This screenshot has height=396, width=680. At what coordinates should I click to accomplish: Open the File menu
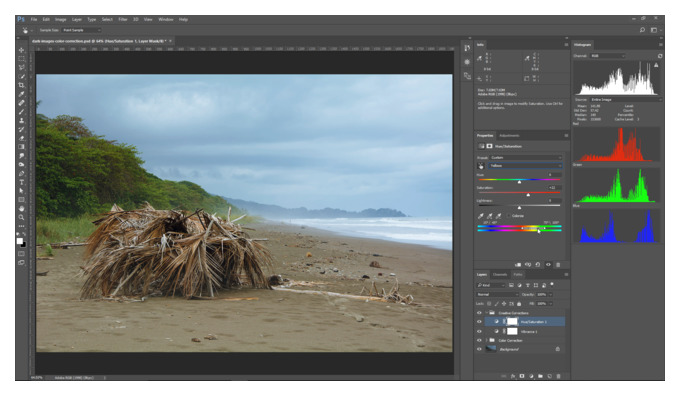point(34,20)
